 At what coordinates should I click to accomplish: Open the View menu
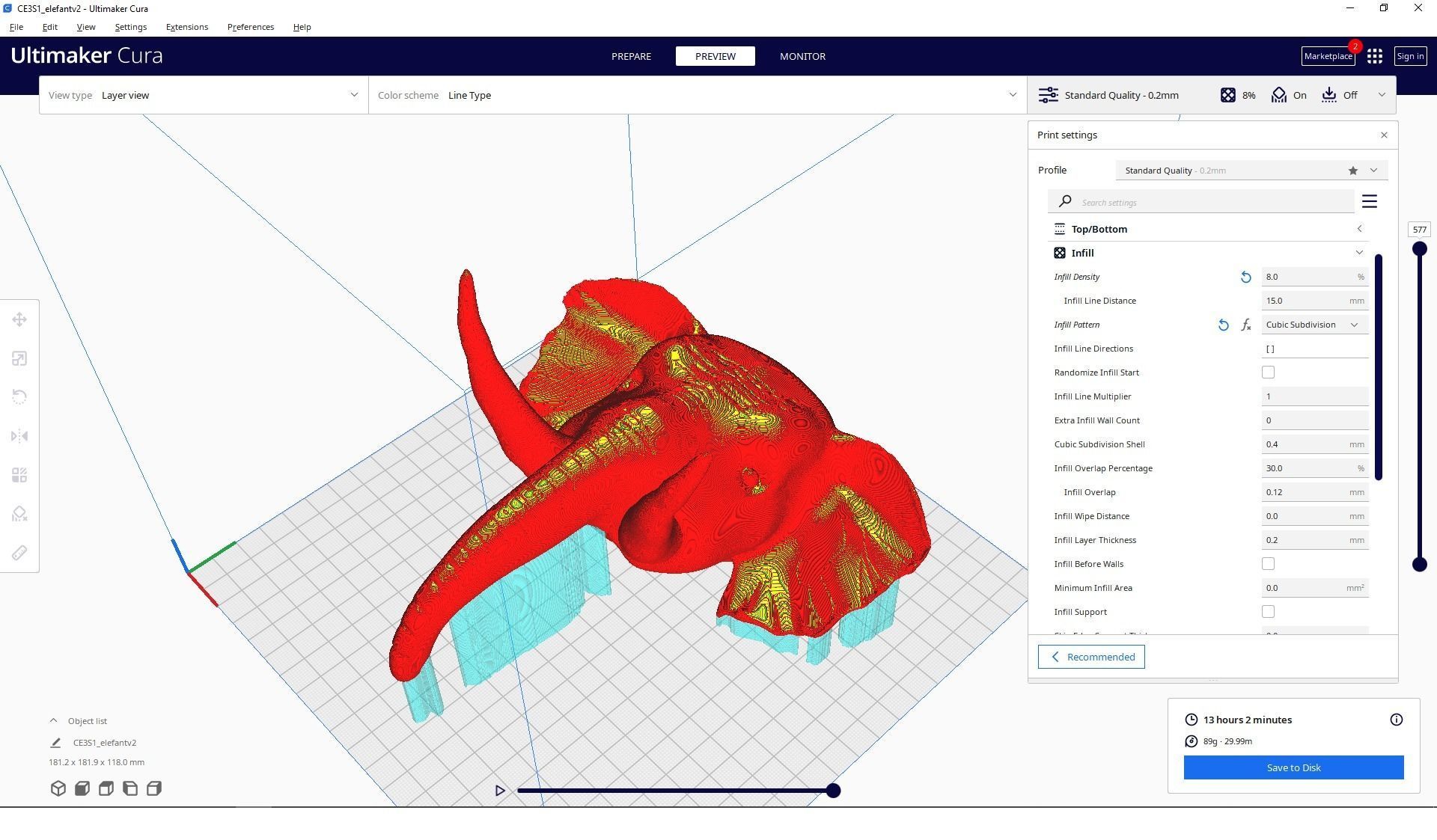point(86,27)
